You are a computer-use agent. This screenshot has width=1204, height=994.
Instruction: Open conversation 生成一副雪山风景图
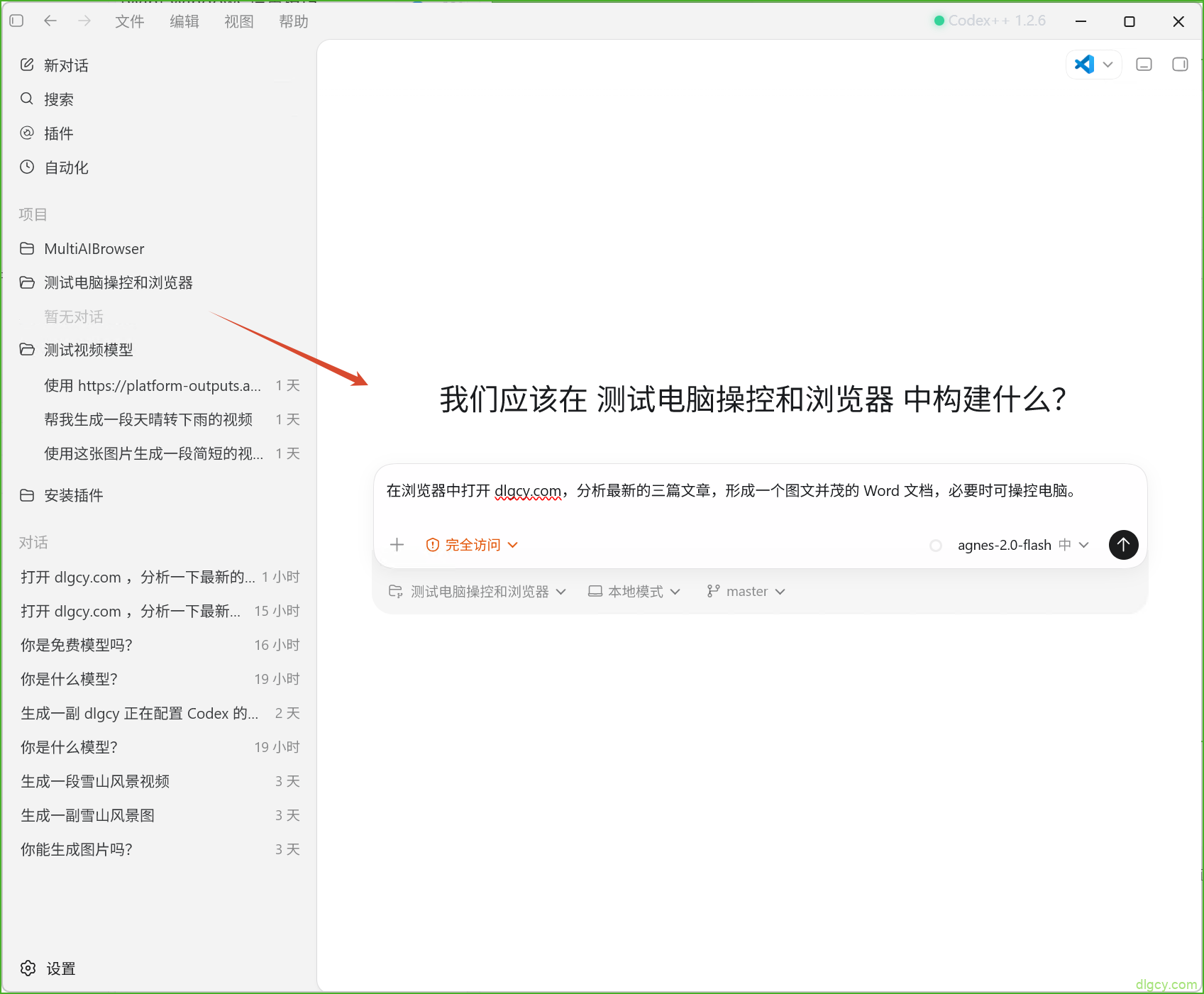click(x=159, y=815)
